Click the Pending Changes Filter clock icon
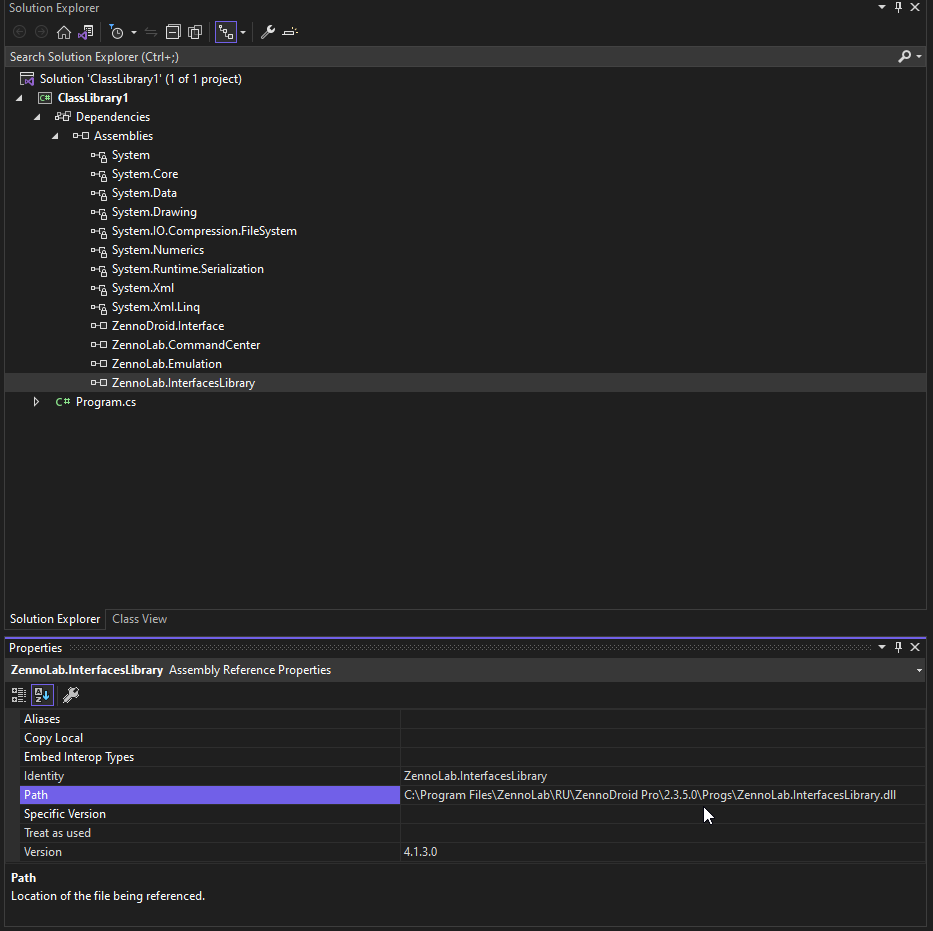This screenshot has width=933, height=931. click(116, 32)
